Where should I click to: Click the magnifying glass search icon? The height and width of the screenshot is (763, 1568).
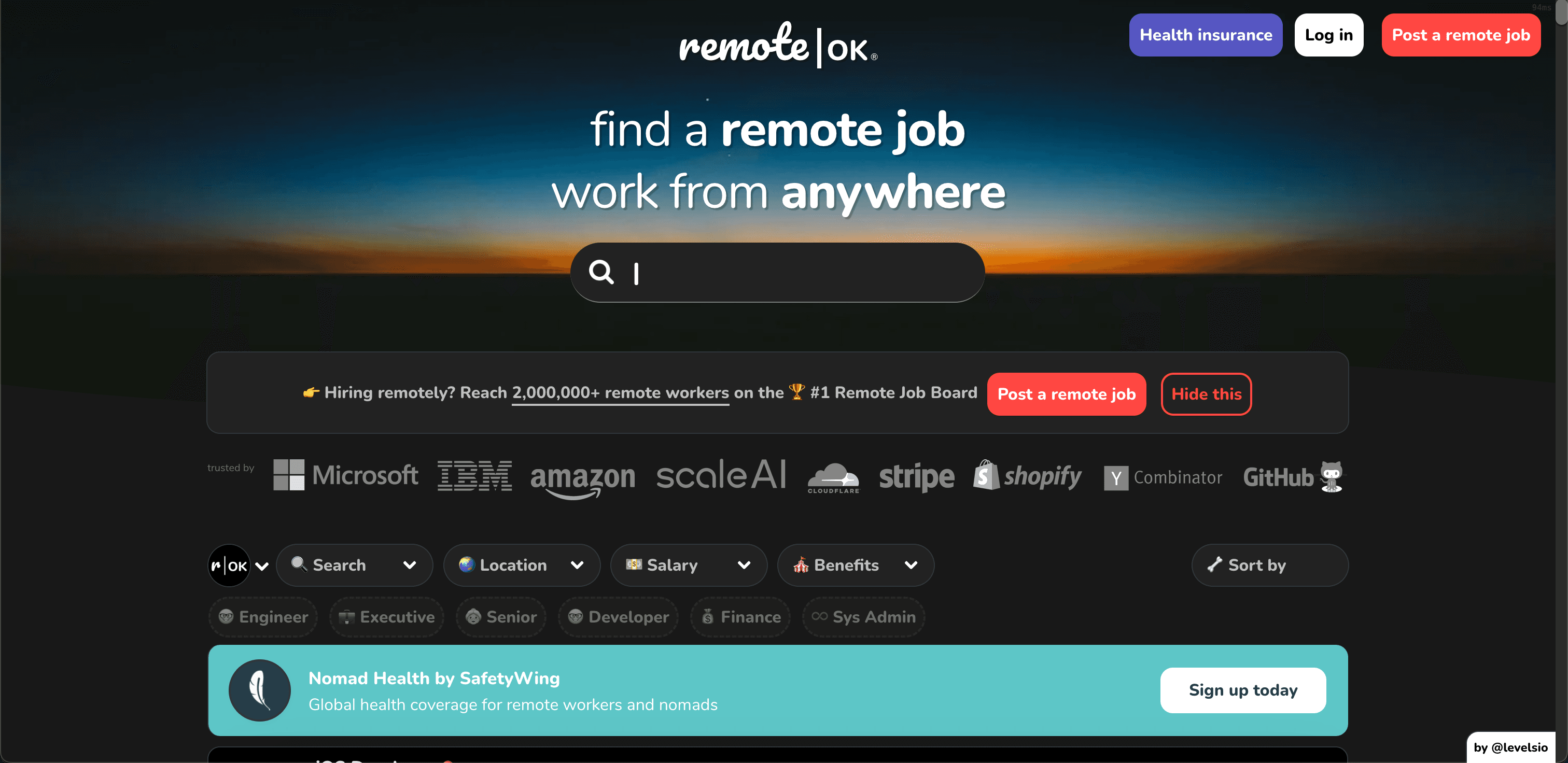click(x=601, y=272)
